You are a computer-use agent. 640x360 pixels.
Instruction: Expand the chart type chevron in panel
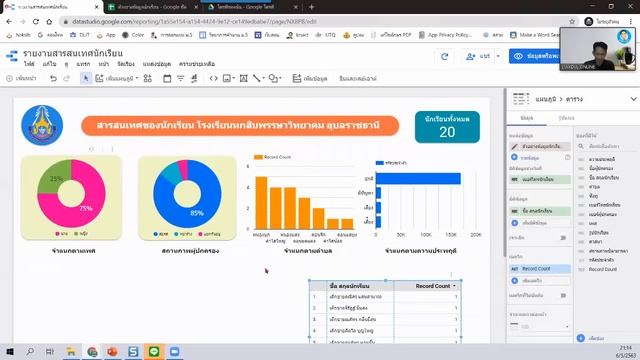(633, 99)
